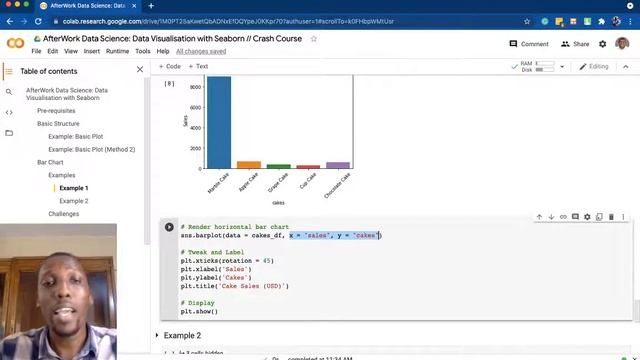Click the address bar URL
640x360 pixels.
pyautogui.click(x=228, y=21)
